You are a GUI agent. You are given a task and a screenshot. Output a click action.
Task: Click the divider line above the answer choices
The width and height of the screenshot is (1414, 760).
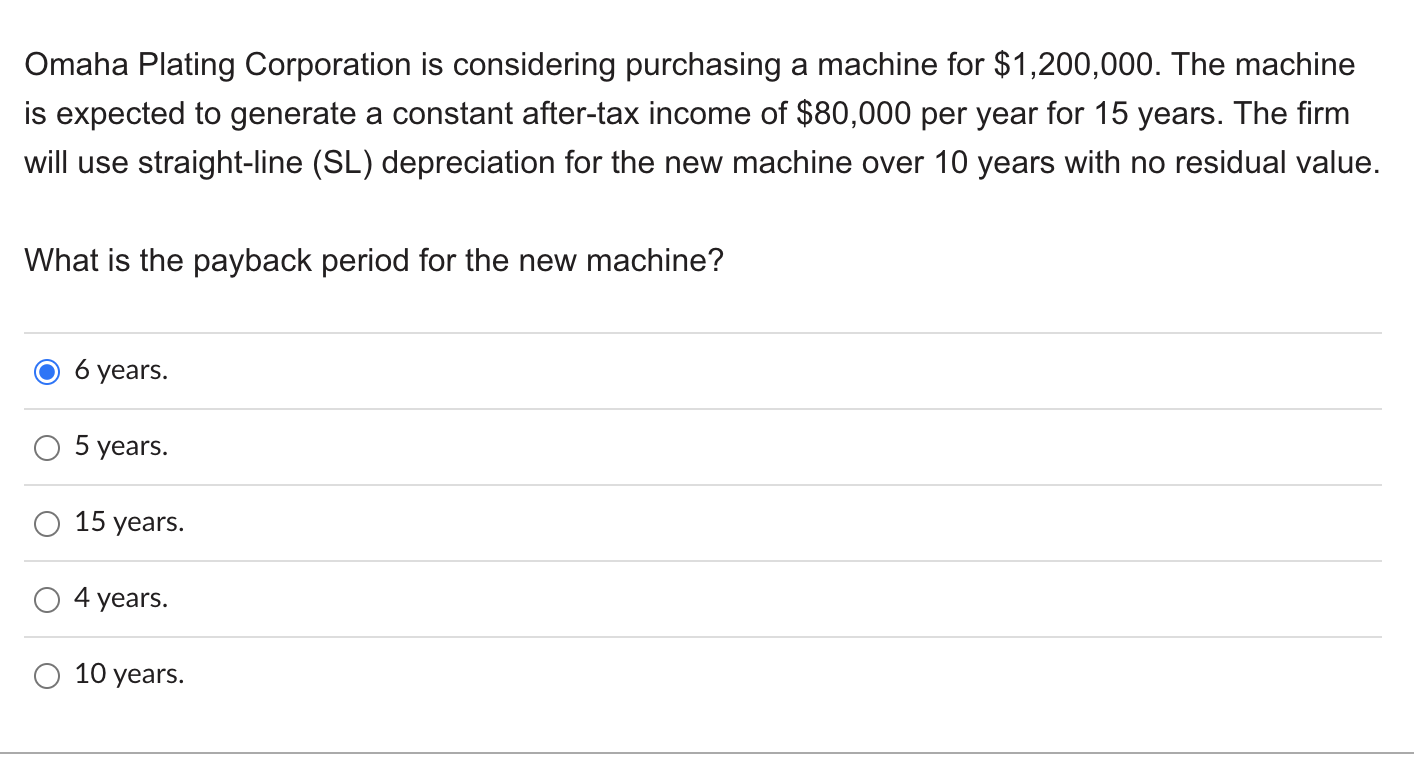700,333
